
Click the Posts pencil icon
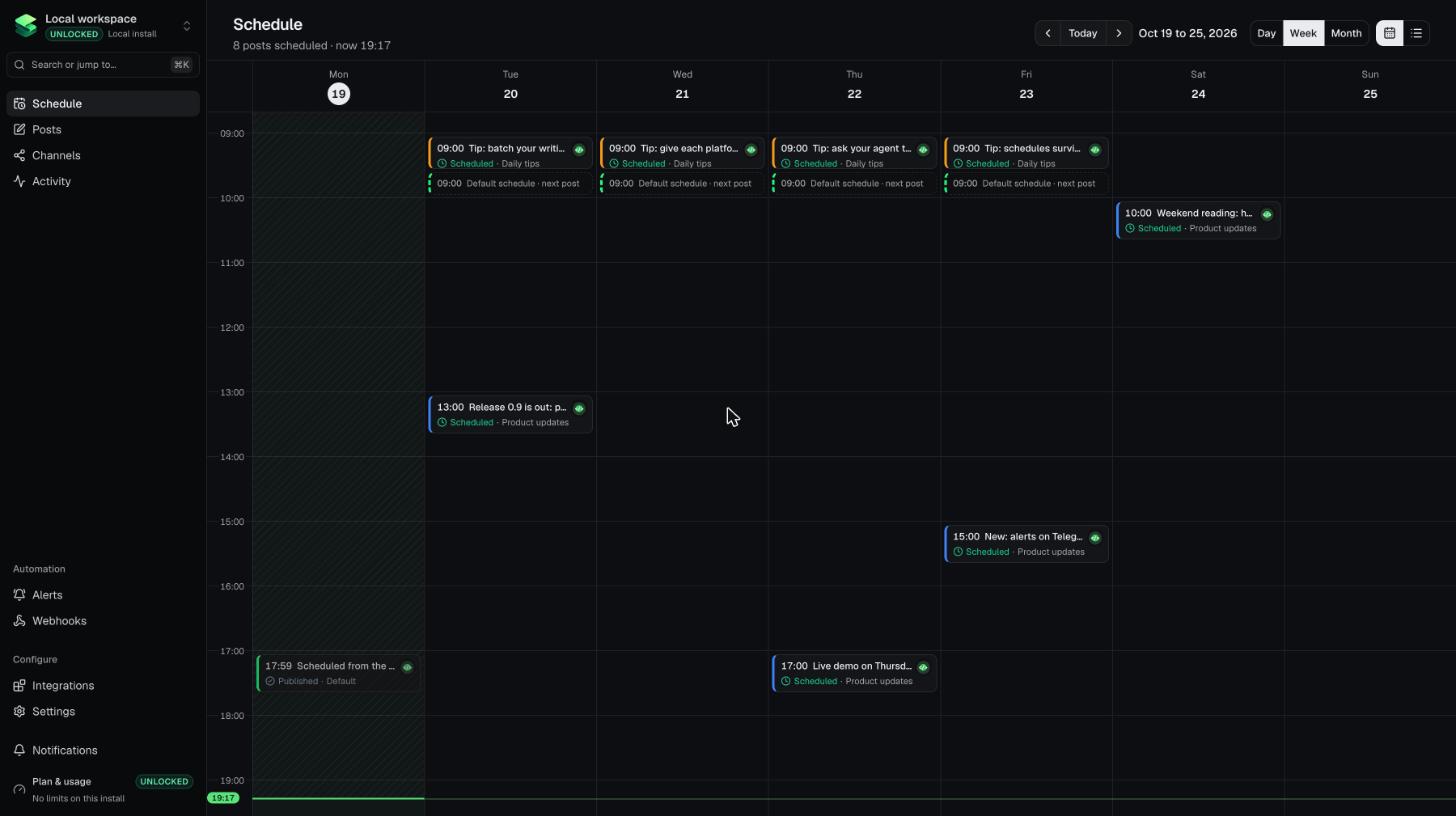(x=19, y=130)
